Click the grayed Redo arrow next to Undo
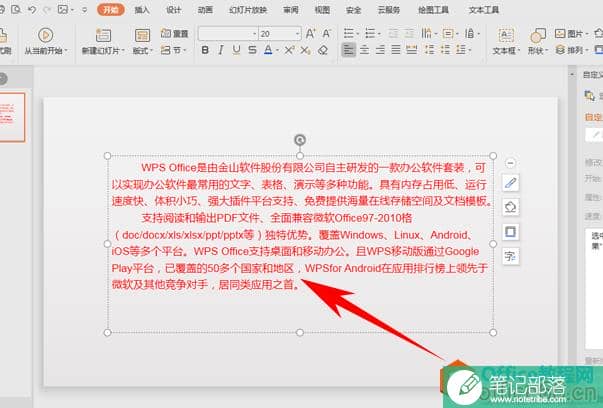 47,9
